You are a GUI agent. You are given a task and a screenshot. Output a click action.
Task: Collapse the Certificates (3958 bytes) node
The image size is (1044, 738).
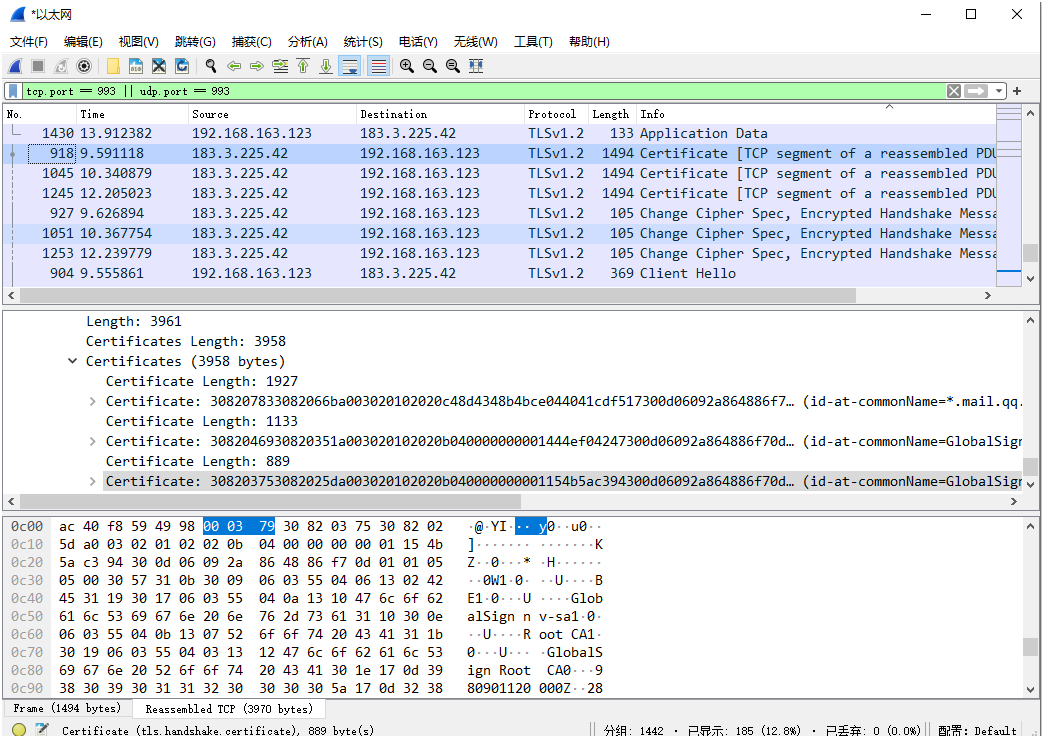pyautogui.click(x=72, y=361)
